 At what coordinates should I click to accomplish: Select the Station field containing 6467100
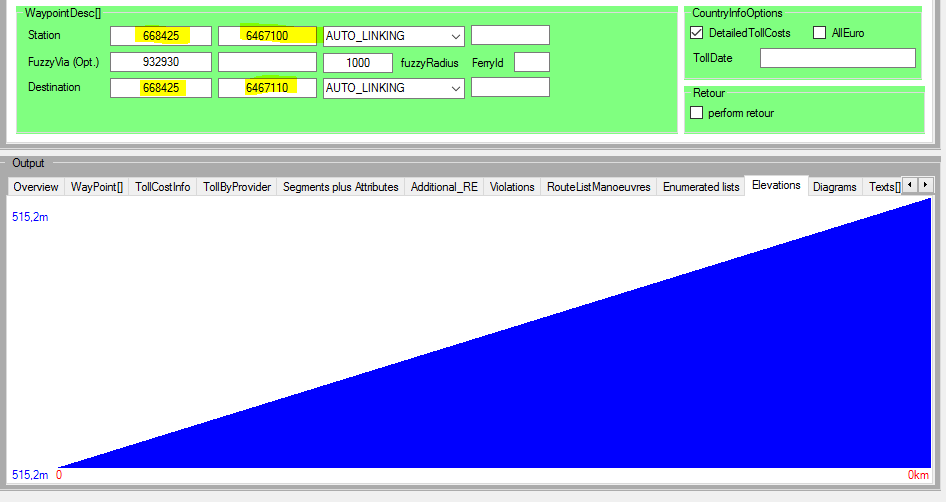click(x=267, y=36)
